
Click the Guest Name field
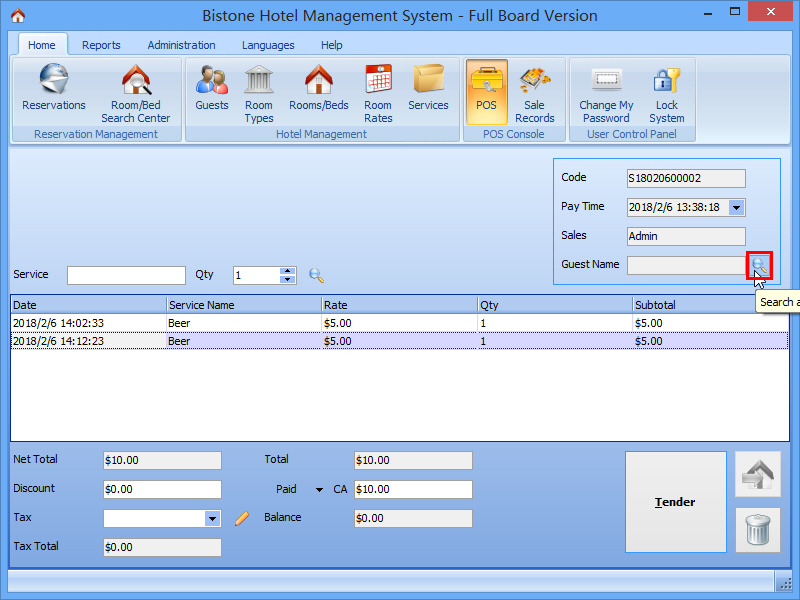[x=686, y=265]
